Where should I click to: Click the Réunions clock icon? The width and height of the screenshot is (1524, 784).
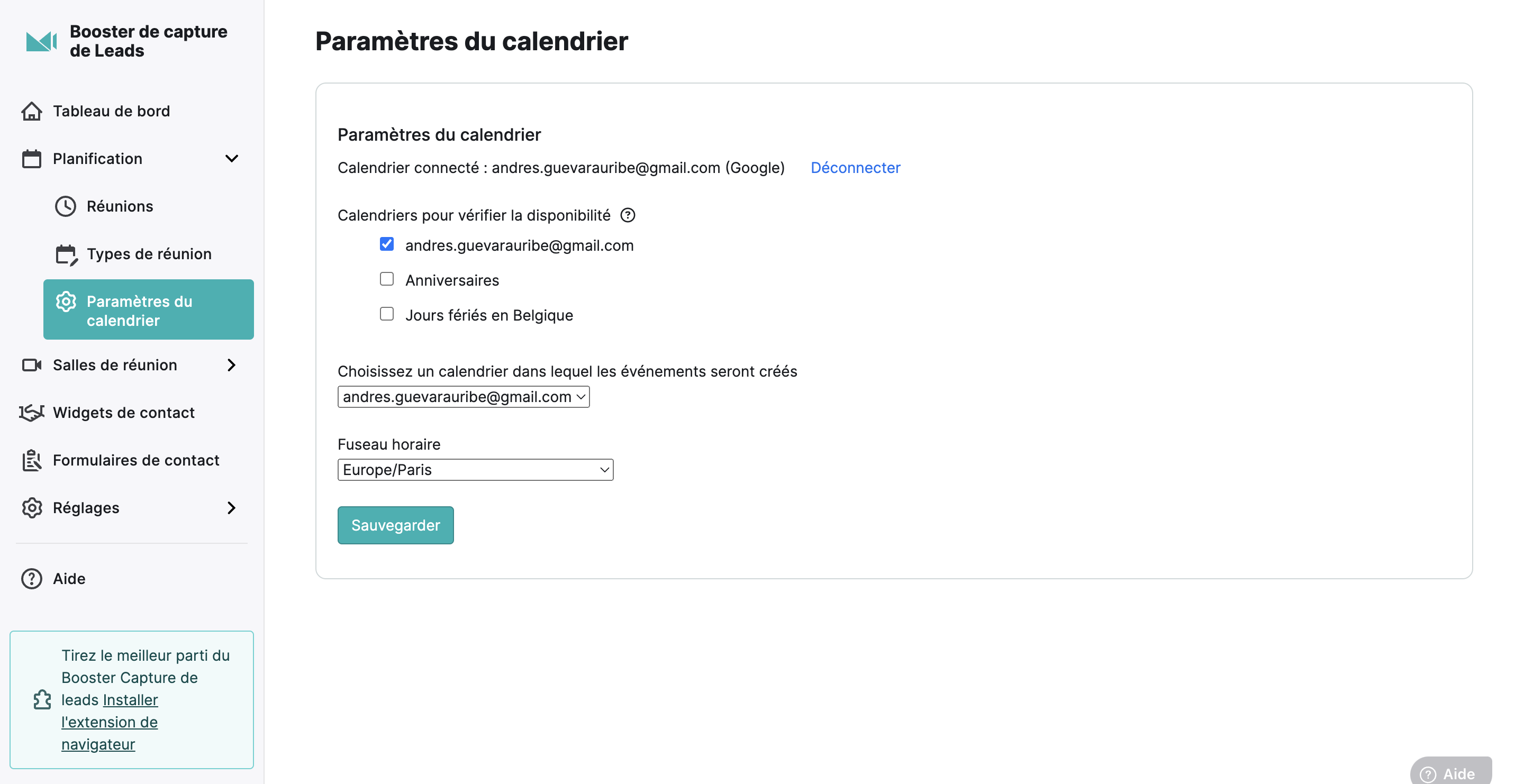(x=66, y=206)
